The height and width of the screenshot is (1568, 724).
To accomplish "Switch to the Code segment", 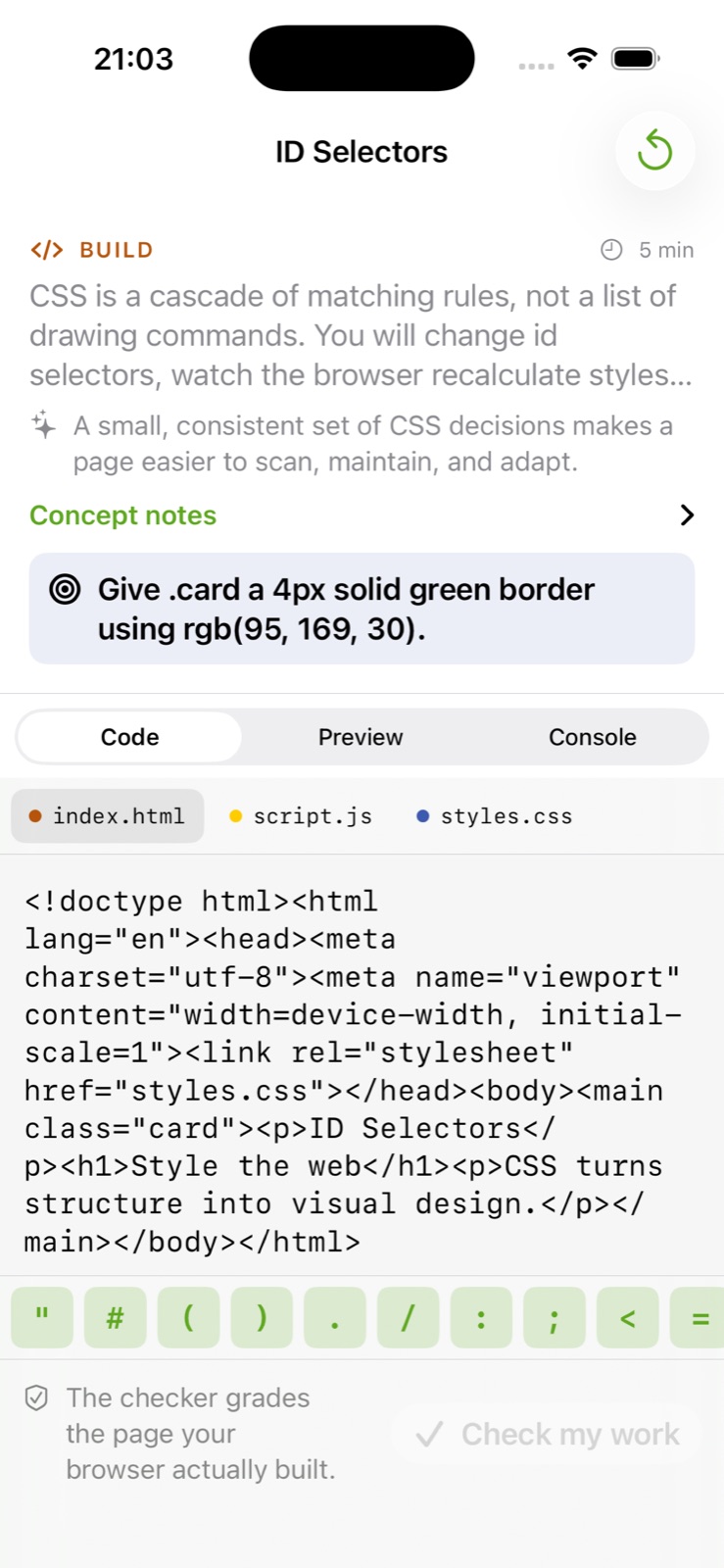I will [x=129, y=737].
